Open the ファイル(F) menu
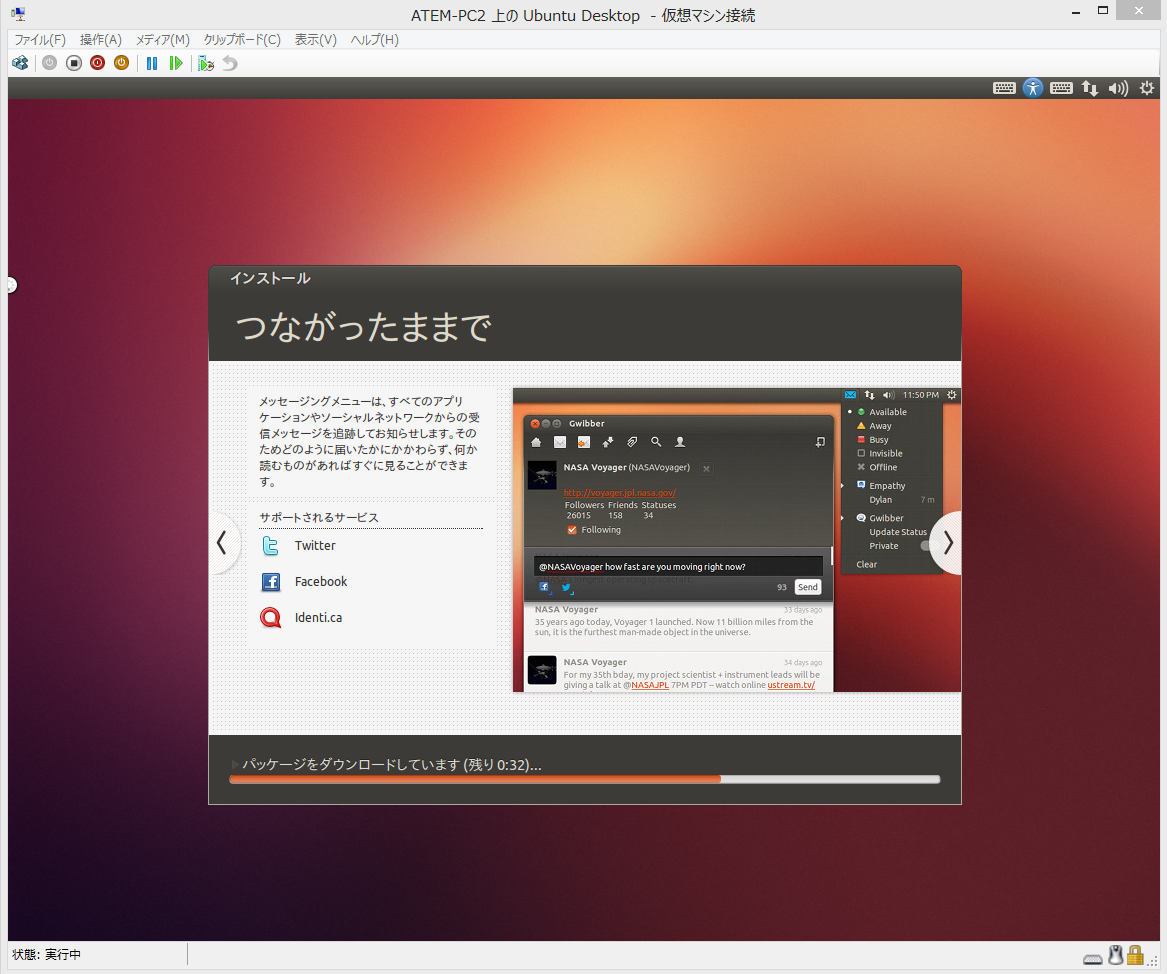1167x974 pixels. pyautogui.click(x=40, y=39)
